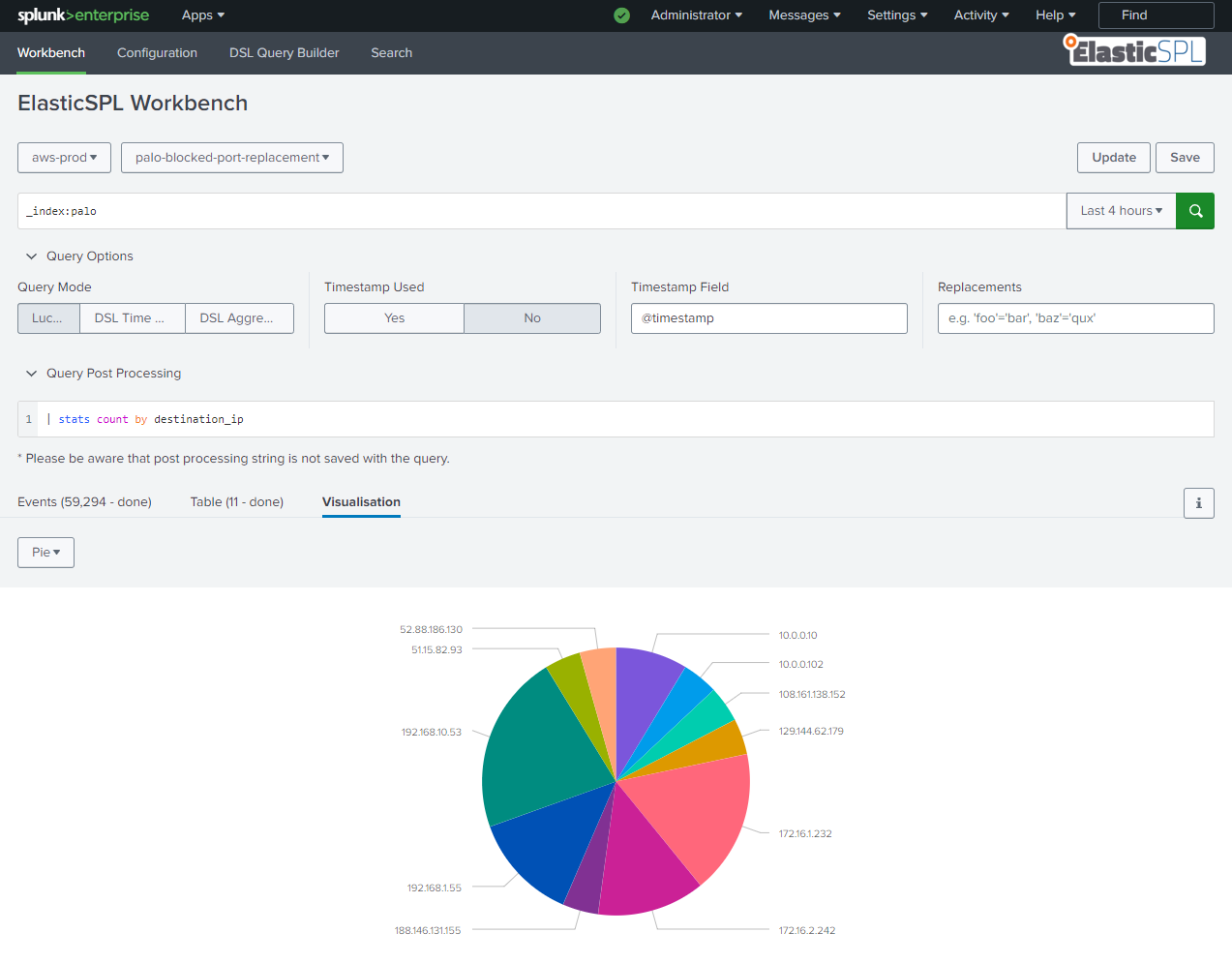The image size is (1232, 963).
Task: Set Timestamp Used to Yes
Action: pyautogui.click(x=394, y=318)
